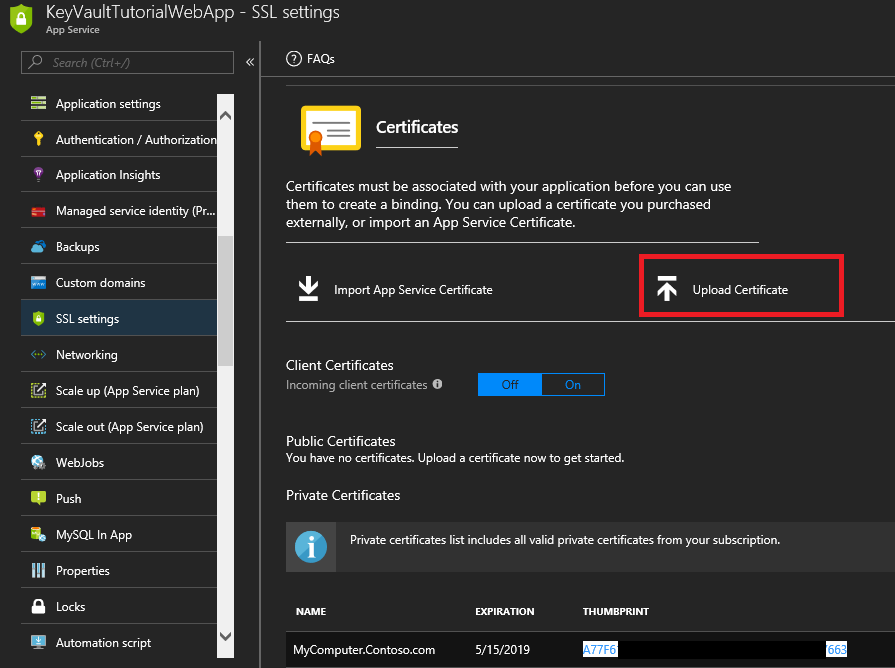Click the red Managed service identity icon
The width and height of the screenshot is (895, 668).
(38, 211)
